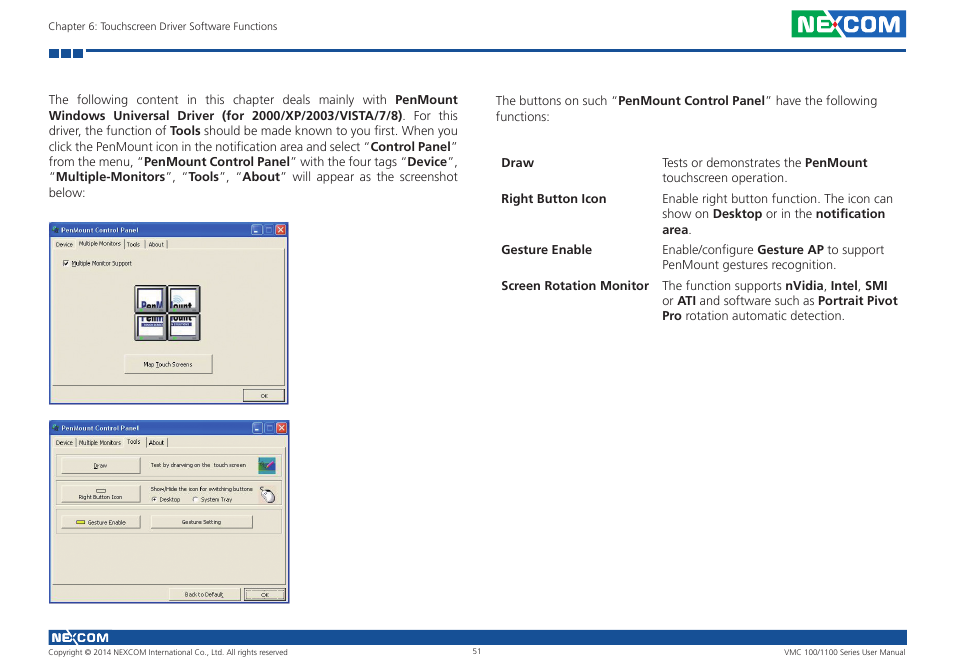Screen dimensions: 954x672
Task: Click the 'Draw' heading in the functions list
Action: click(517, 163)
